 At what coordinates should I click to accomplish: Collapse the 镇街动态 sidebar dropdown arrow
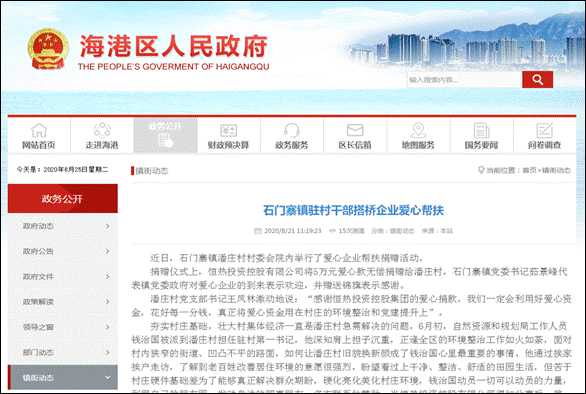coord(108,378)
